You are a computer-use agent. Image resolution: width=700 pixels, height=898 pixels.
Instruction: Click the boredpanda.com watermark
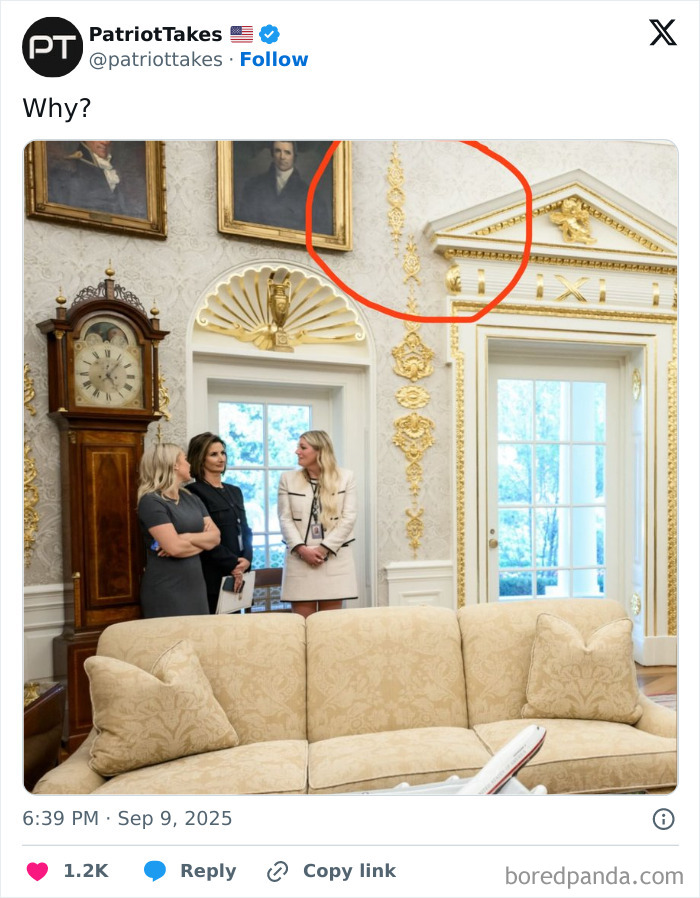point(594,876)
